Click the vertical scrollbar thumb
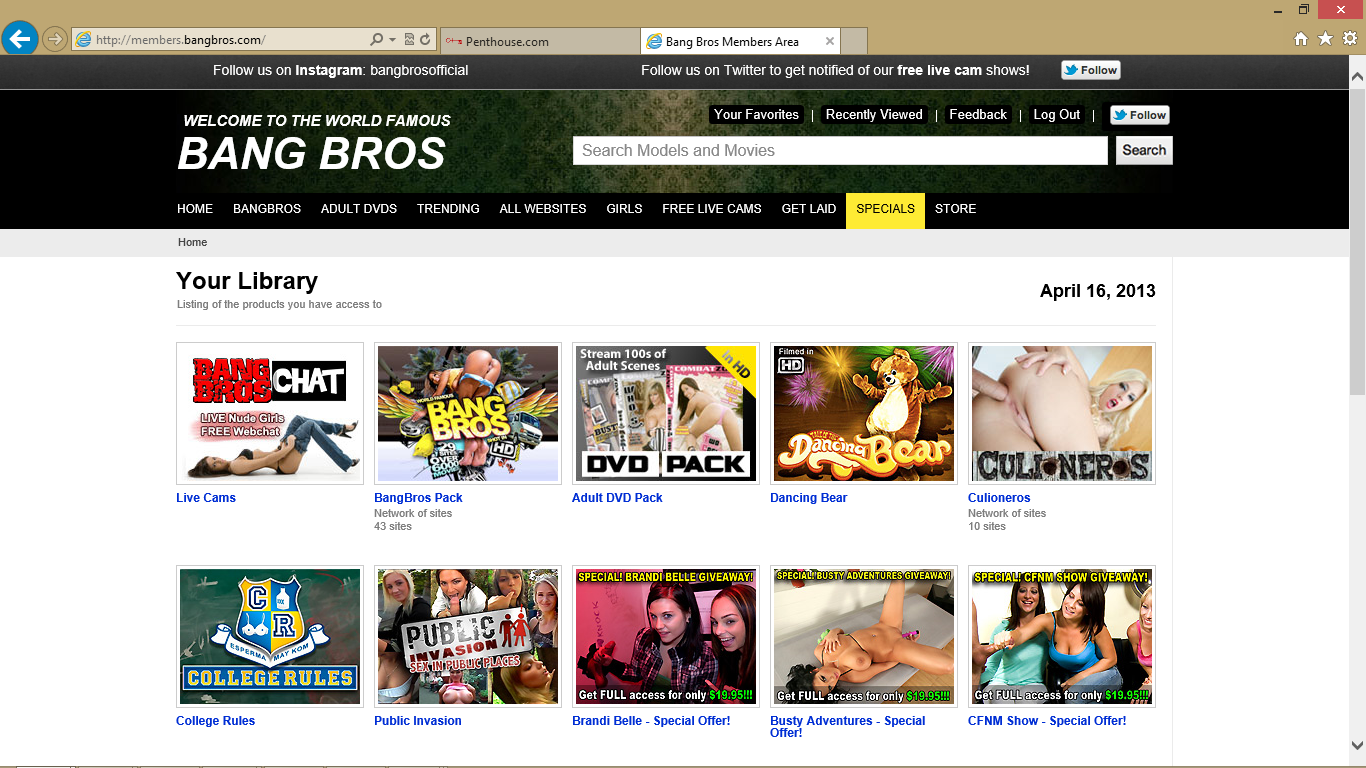Viewport: 1366px width, 768px height. point(1357,240)
